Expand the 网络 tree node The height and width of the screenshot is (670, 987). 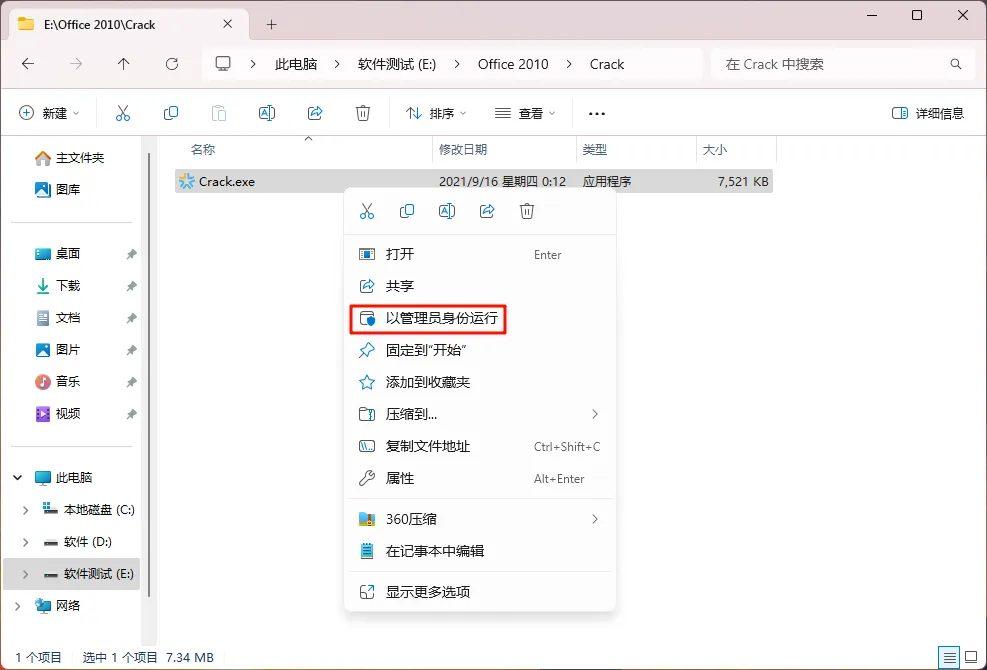click(x=18, y=606)
